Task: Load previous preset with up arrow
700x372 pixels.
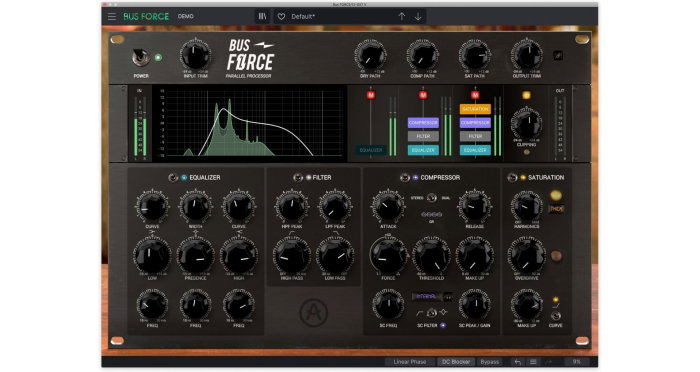Action: click(402, 17)
